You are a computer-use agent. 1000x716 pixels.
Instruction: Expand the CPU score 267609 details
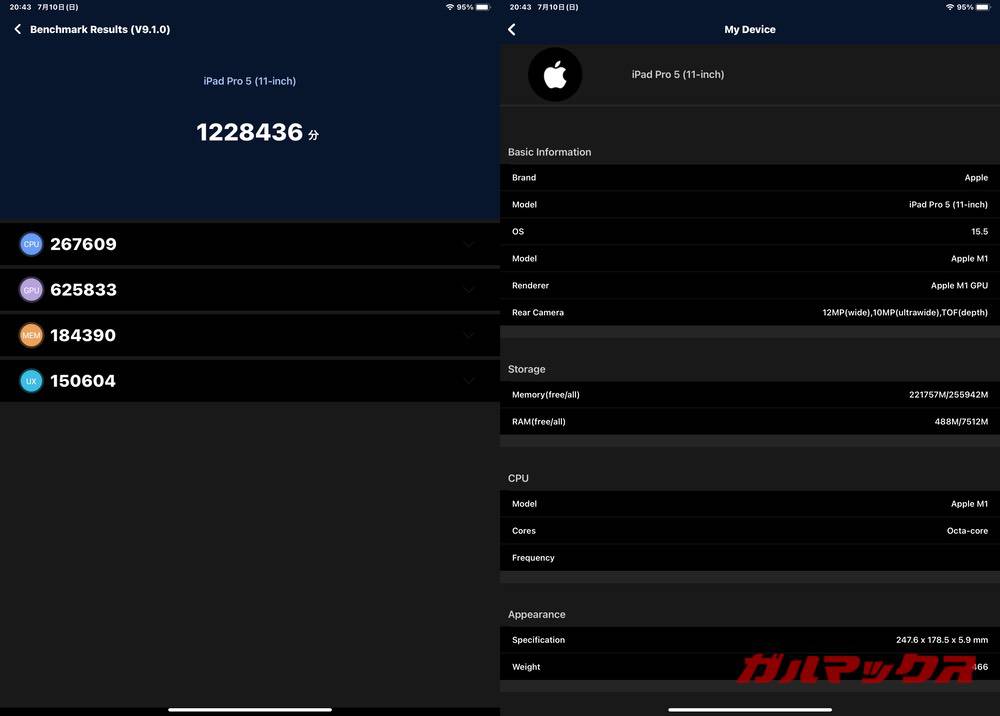tap(468, 243)
